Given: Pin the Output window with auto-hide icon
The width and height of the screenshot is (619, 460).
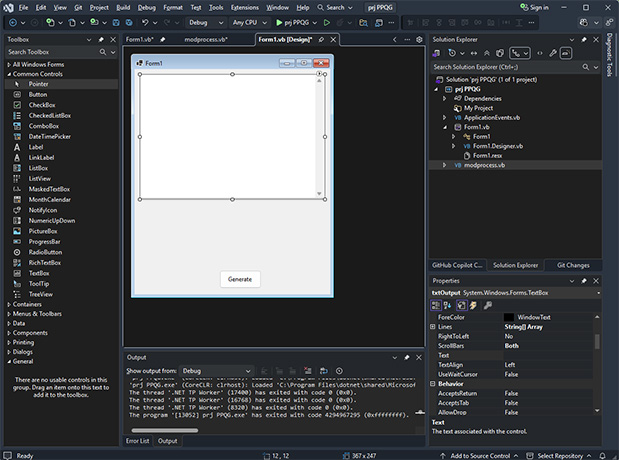Looking at the screenshot, I should (x=407, y=356).
